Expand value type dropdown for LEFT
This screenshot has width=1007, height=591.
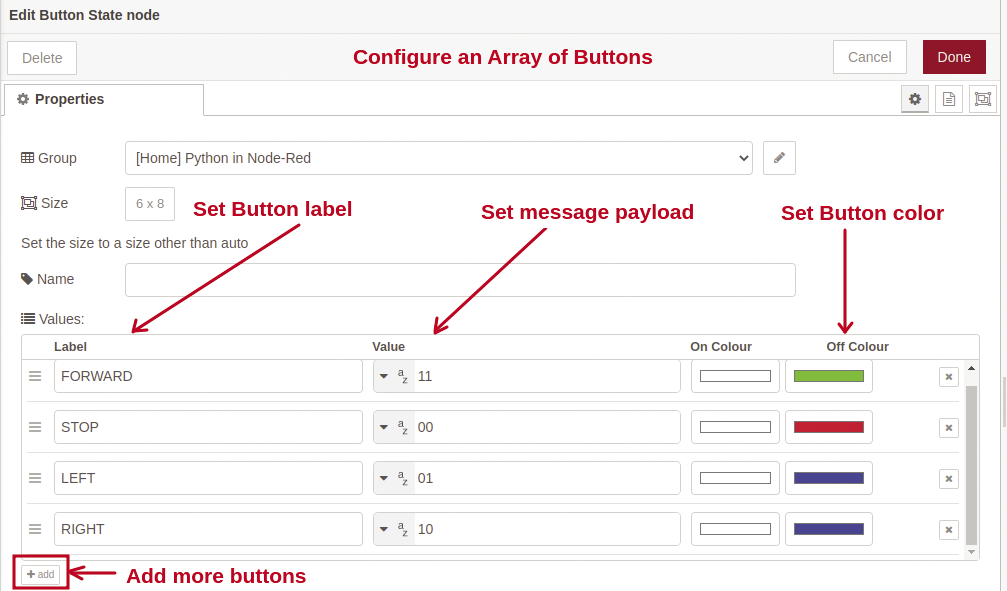(x=384, y=479)
